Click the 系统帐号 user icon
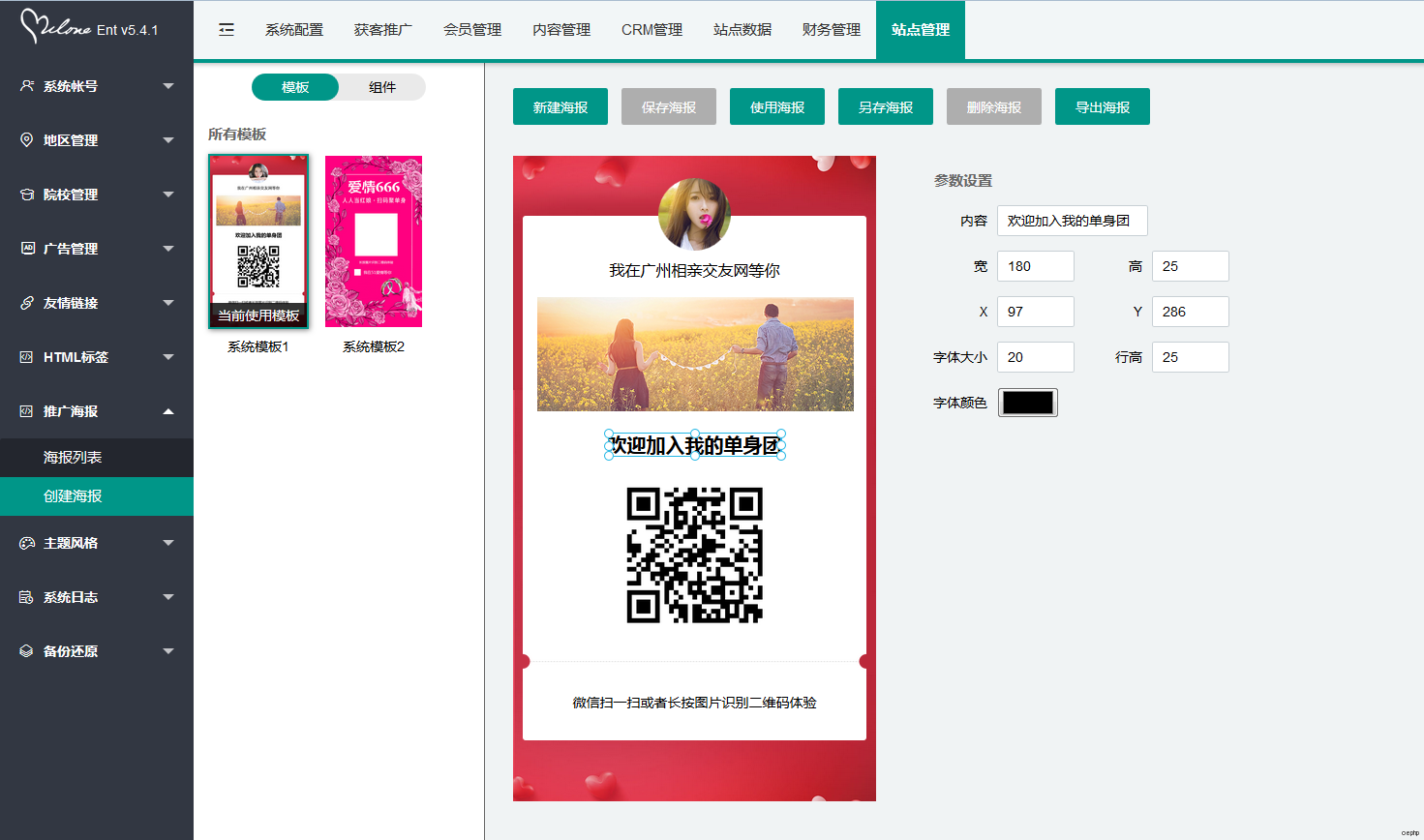Image resolution: width=1424 pixels, height=840 pixels. click(x=27, y=86)
